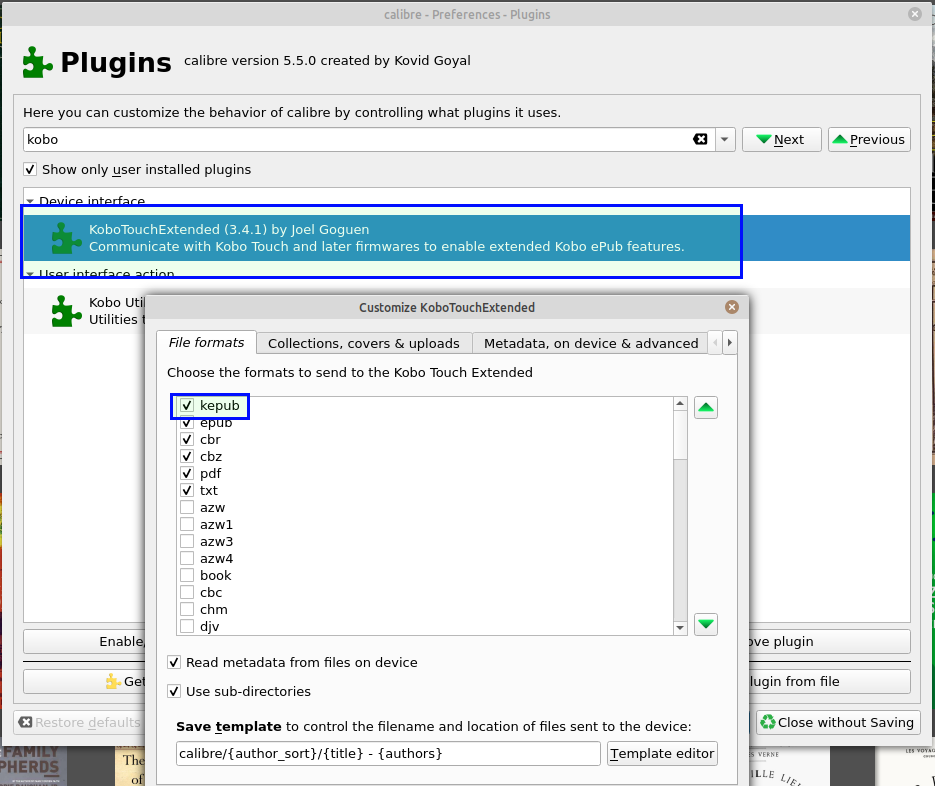Move selected format down with green arrow
This screenshot has width=935, height=786.
(x=705, y=624)
